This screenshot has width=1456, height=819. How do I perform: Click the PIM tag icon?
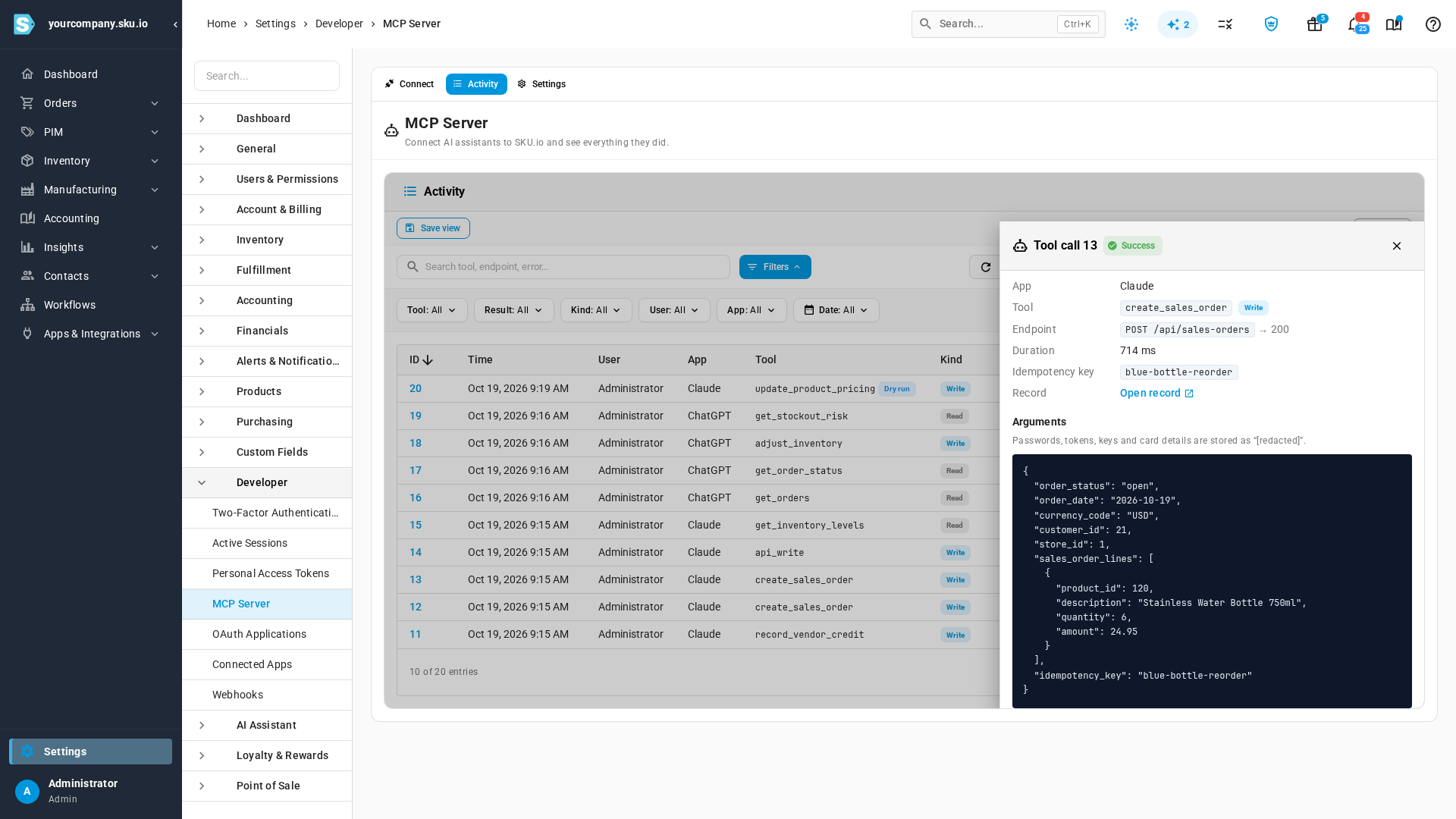point(27,132)
